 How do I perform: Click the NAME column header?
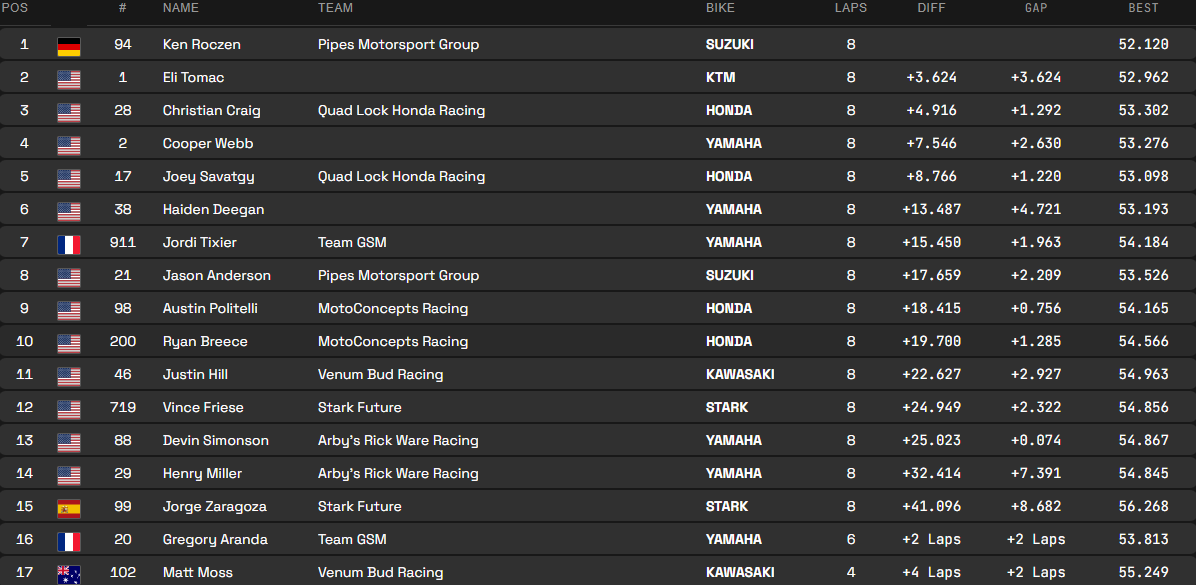(180, 8)
